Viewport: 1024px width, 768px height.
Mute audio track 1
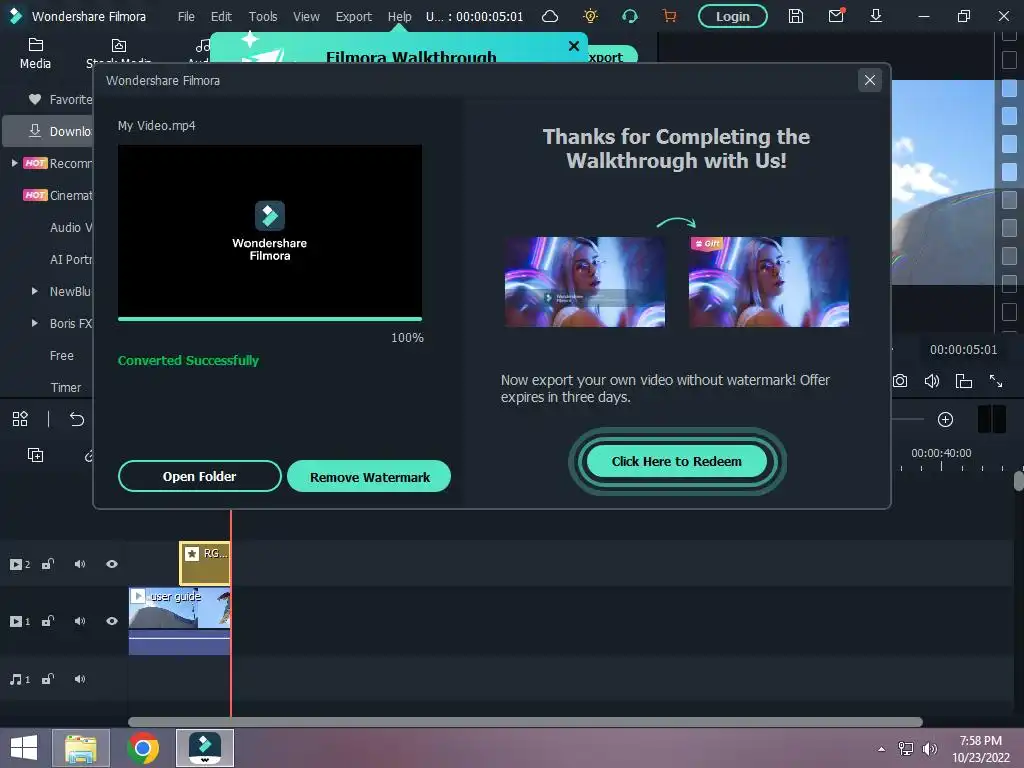[80, 679]
